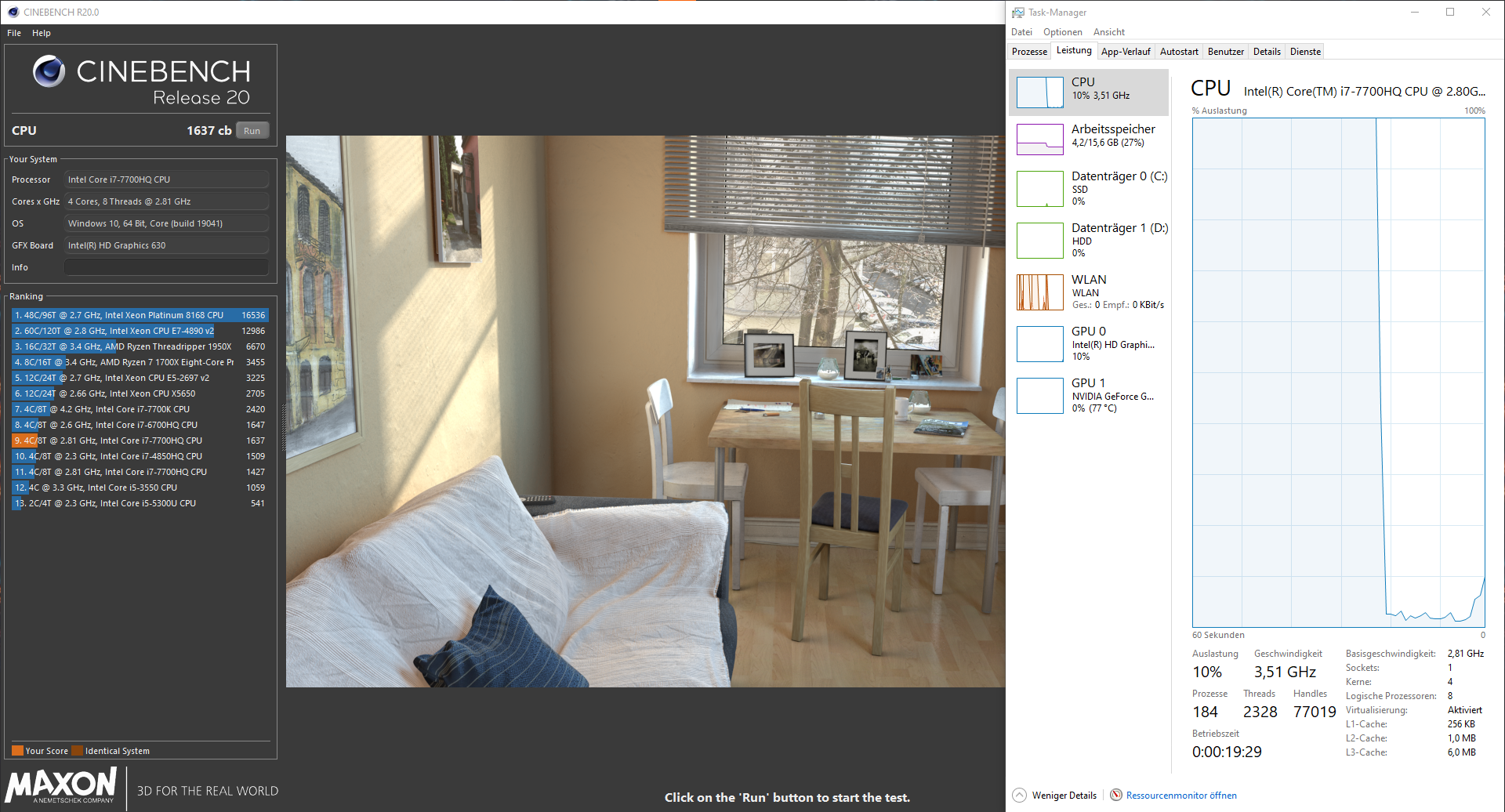Viewport: 1505px width, 812px height.
Task: Minimize the Task-Manager window
Action: (x=1415, y=12)
